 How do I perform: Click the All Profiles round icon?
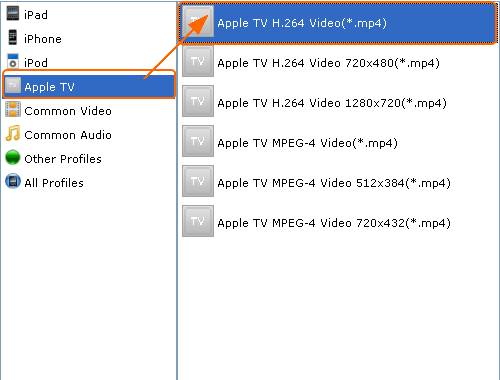pyautogui.click(x=13, y=181)
